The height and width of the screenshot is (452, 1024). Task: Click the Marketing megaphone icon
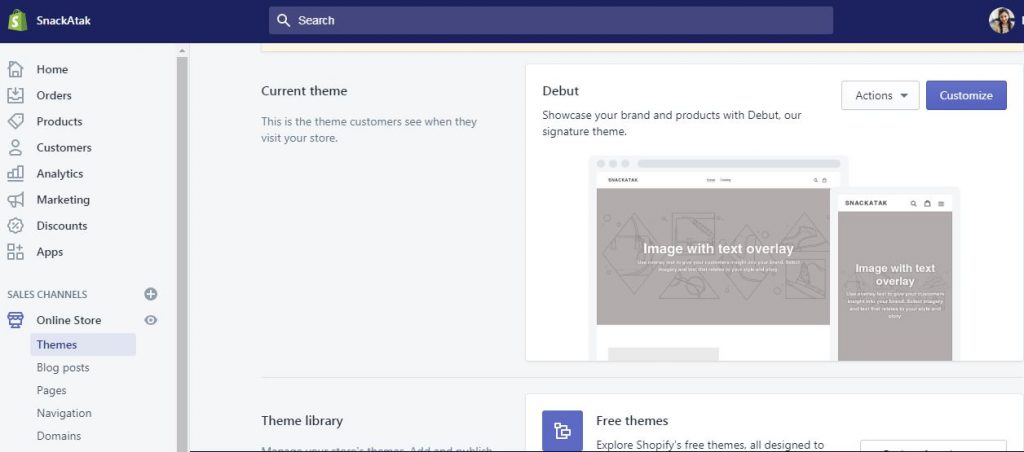pos(15,200)
